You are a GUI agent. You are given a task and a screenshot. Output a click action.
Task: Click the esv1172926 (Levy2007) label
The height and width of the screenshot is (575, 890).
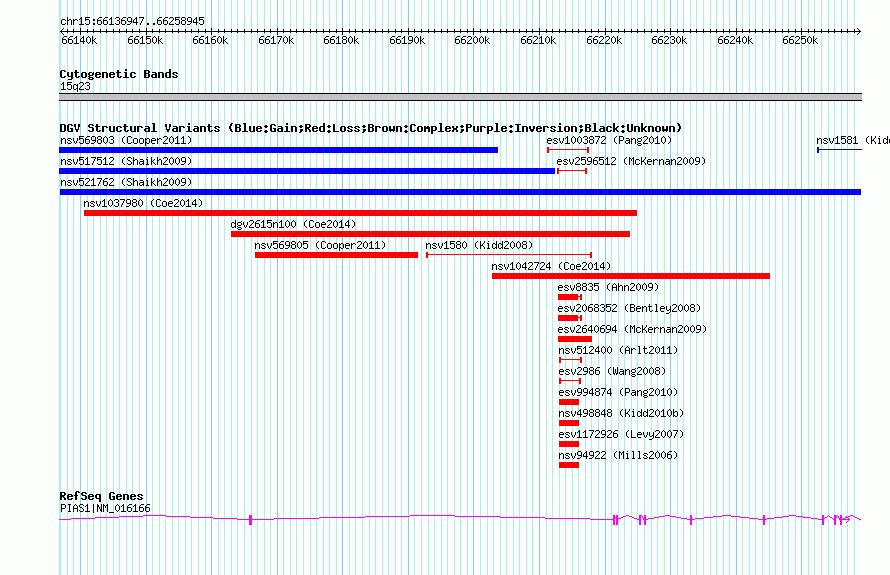coord(621,434)
